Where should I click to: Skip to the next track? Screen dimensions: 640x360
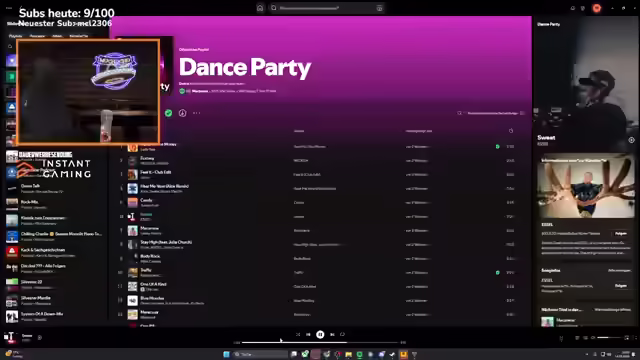coord(332,334)
